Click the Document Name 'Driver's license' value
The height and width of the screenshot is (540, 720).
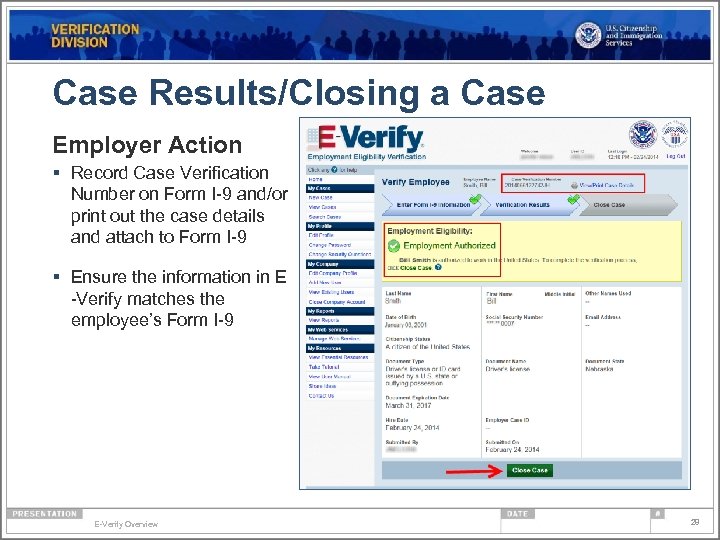[x=508, y=369]
